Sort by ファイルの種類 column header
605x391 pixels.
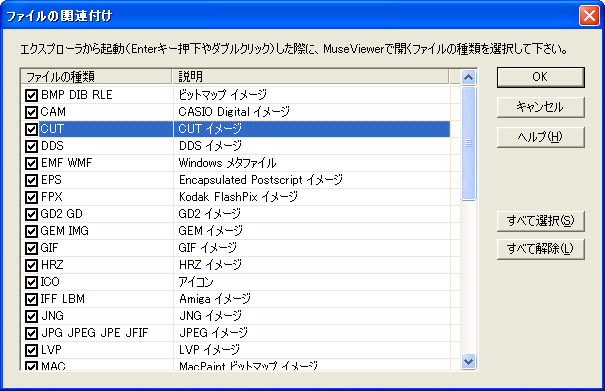[96, 76]
